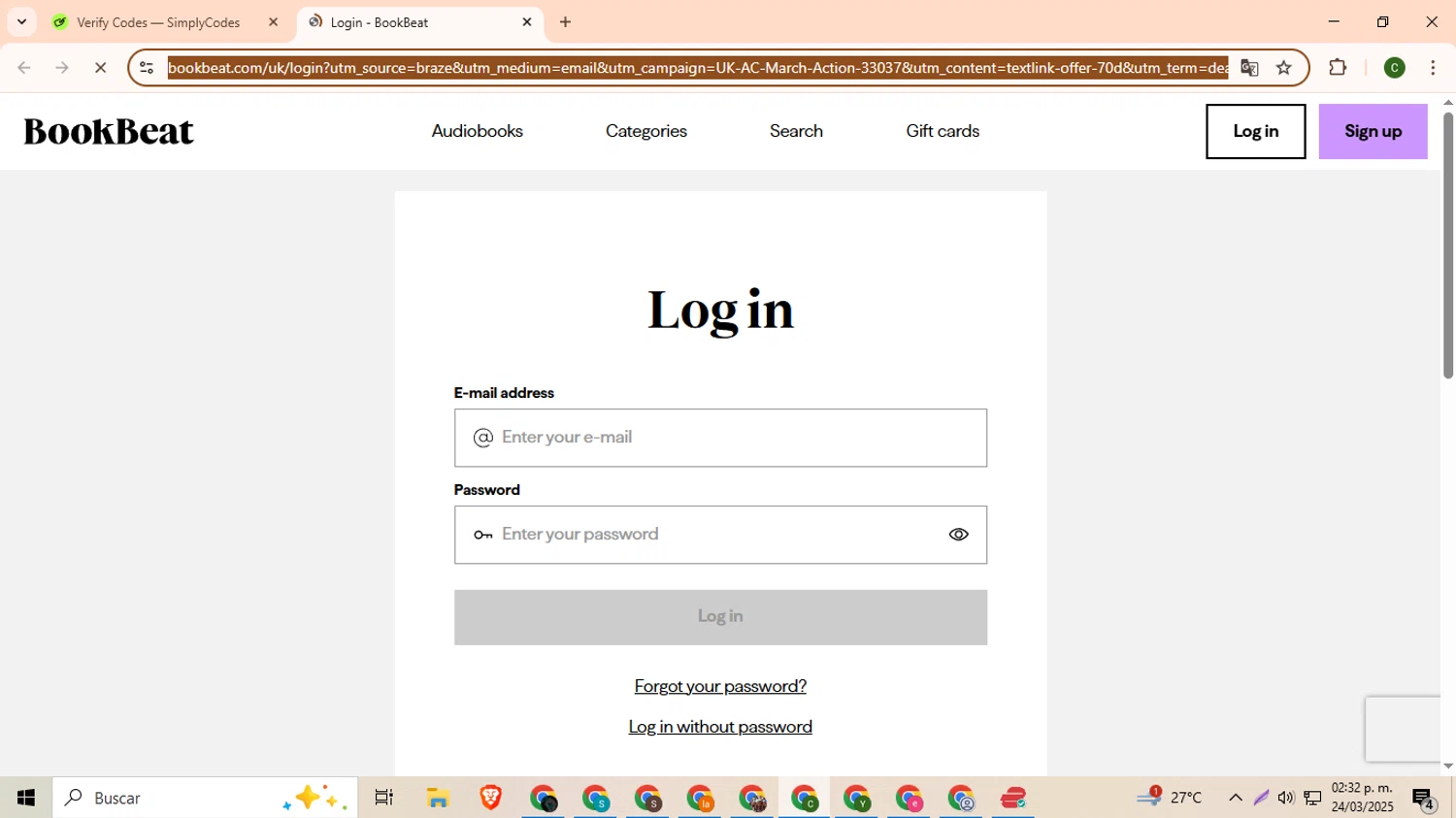
Task: Click the address bar URL
Action: (697, 68)
